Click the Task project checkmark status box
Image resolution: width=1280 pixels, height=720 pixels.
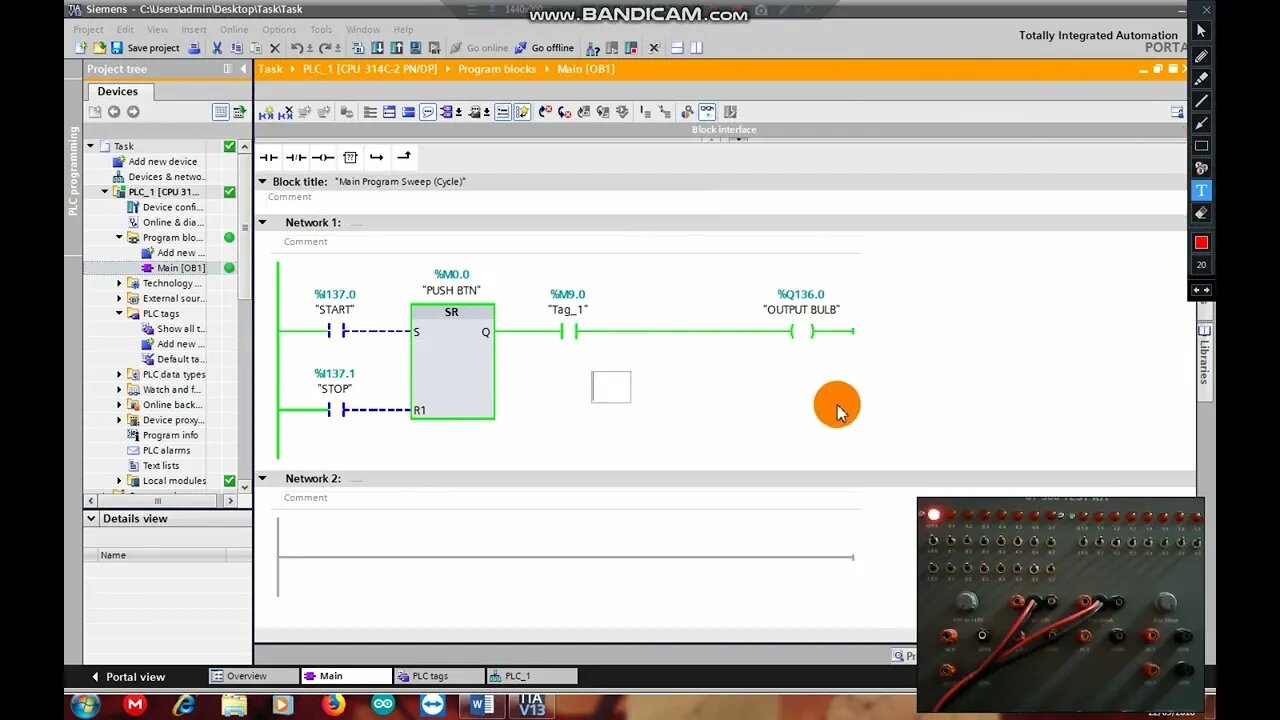[x=229, y=146]
